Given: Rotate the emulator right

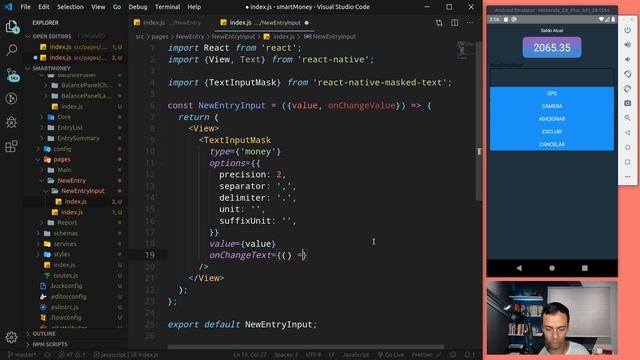Looking at the screenshot, I should 628,89.
